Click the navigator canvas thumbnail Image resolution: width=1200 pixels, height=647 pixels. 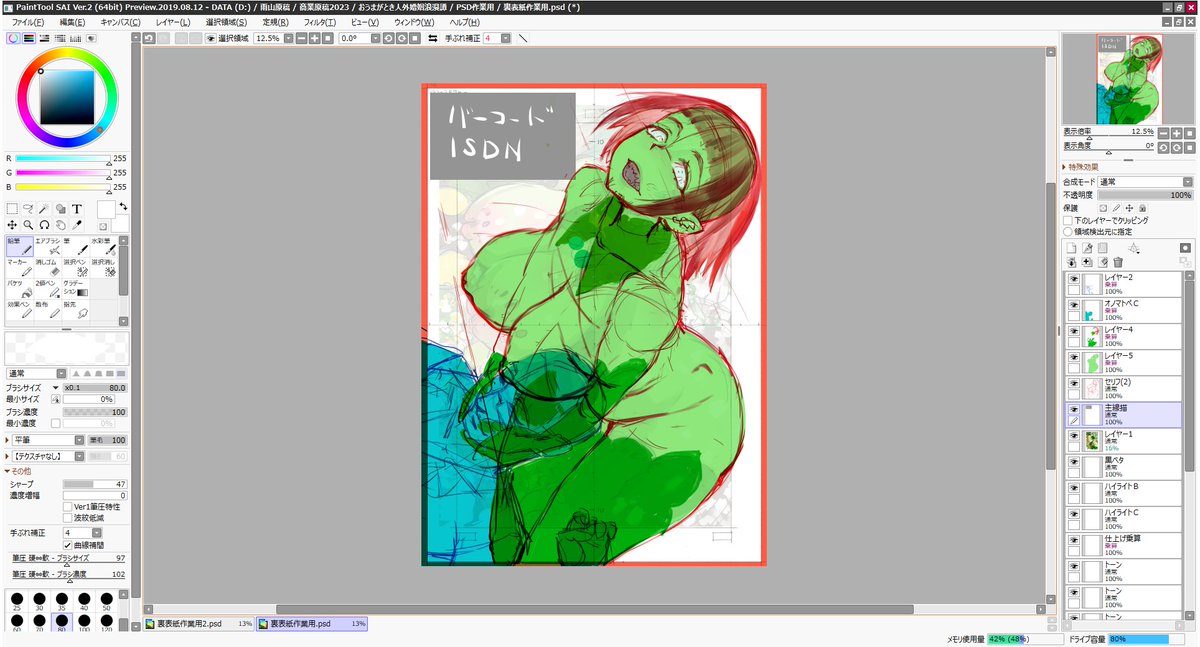(x=1129, y=78)
